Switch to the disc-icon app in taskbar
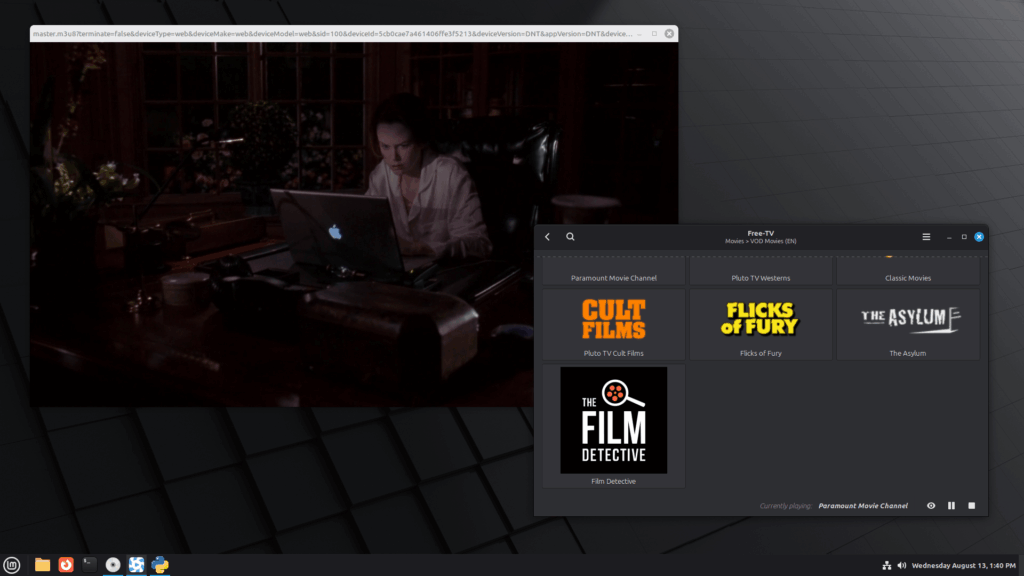 click(x=113, y=565)
